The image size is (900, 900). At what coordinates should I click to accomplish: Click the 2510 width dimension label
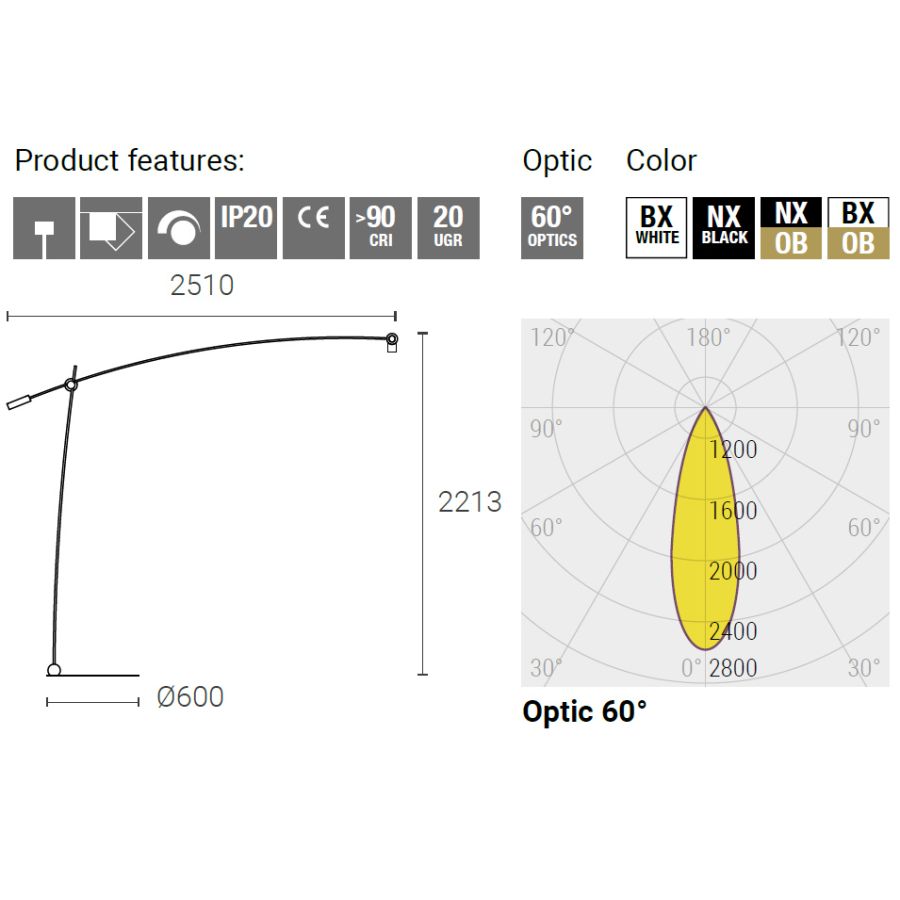point(202,286)
